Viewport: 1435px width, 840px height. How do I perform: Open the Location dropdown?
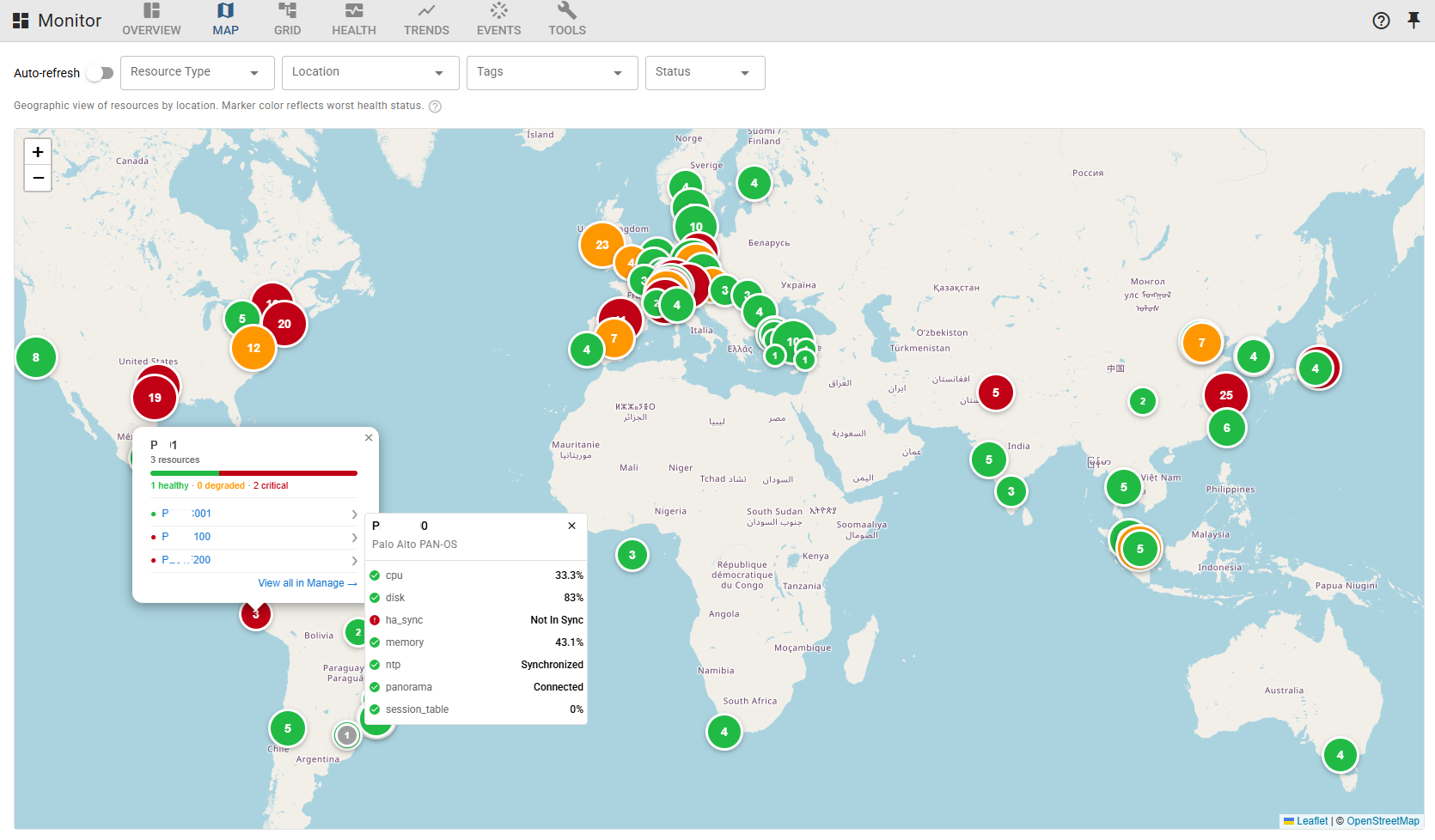[x=370, y=73]
